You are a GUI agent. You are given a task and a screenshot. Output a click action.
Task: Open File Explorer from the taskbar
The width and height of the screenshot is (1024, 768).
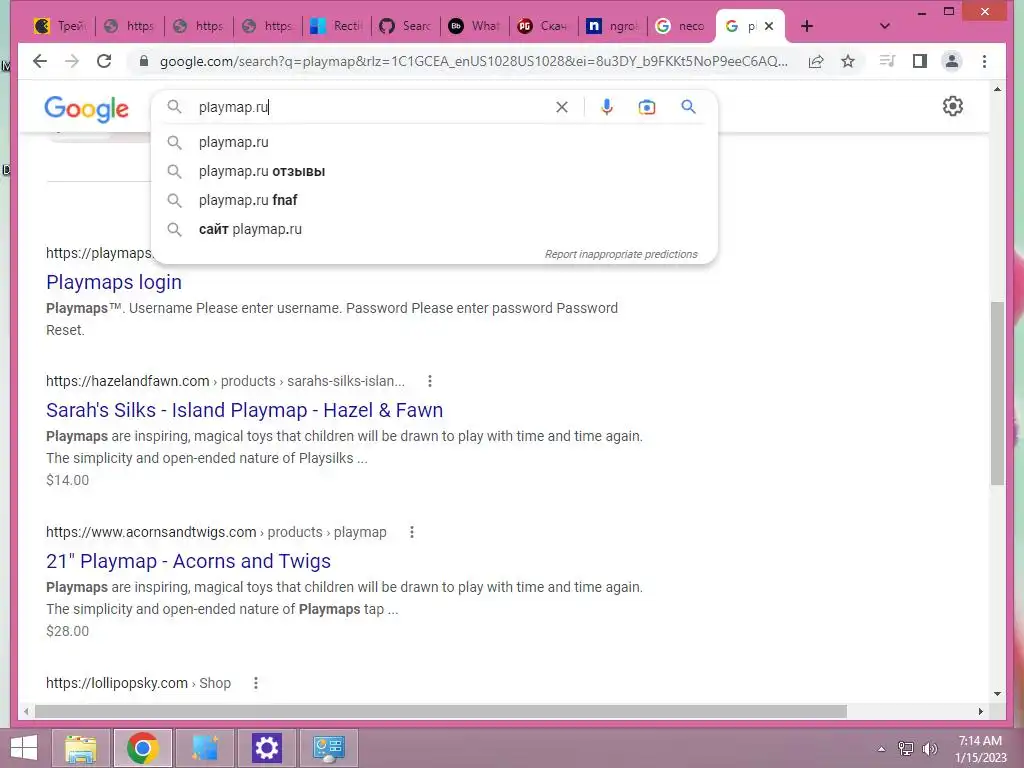point(80,748)
